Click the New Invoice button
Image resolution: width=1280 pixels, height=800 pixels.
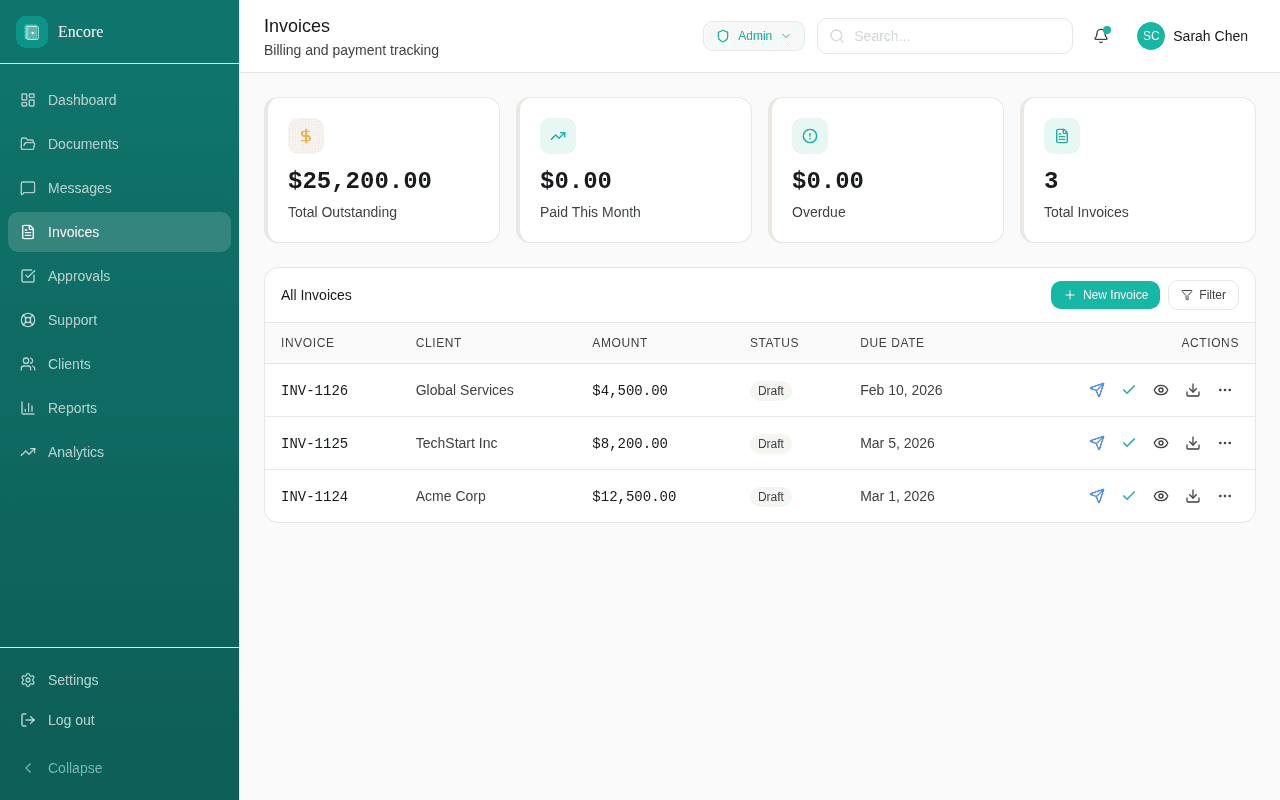(1105, 295)
